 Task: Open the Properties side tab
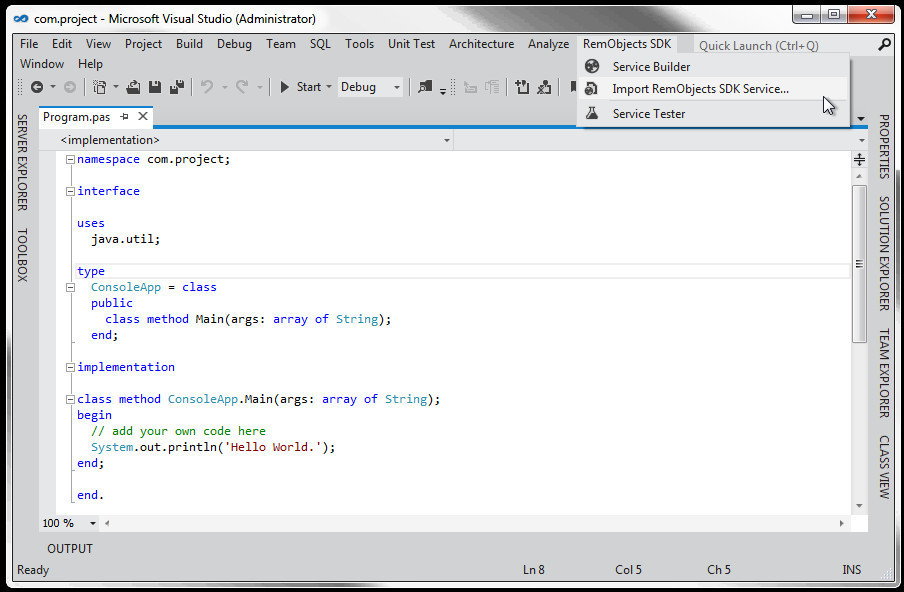(x=884, y=146)
